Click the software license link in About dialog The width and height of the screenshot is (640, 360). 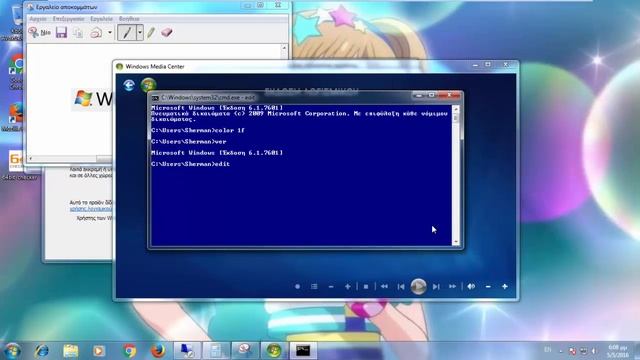pos(91,209)
